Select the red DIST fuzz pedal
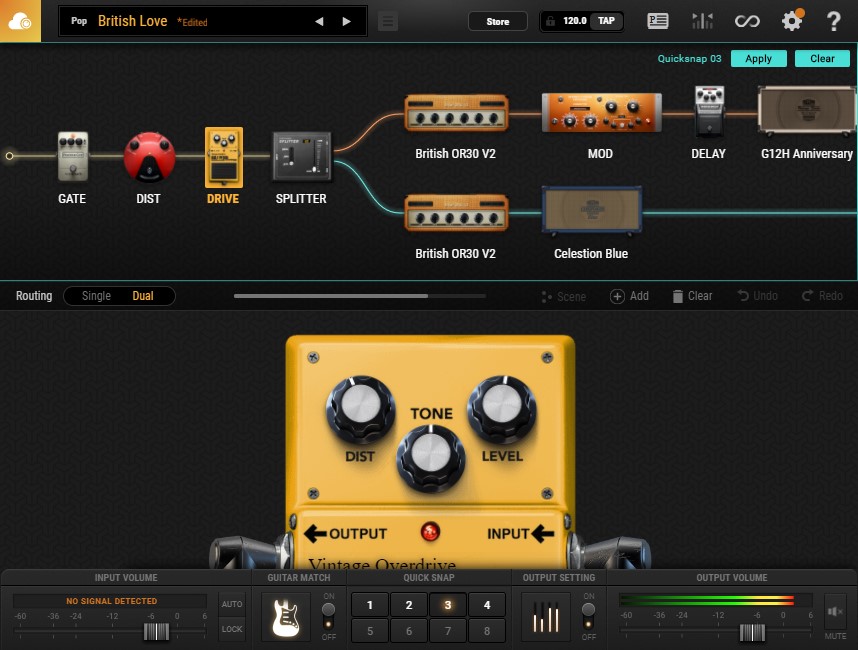858x650 pixels. click(x=149, y=156)
